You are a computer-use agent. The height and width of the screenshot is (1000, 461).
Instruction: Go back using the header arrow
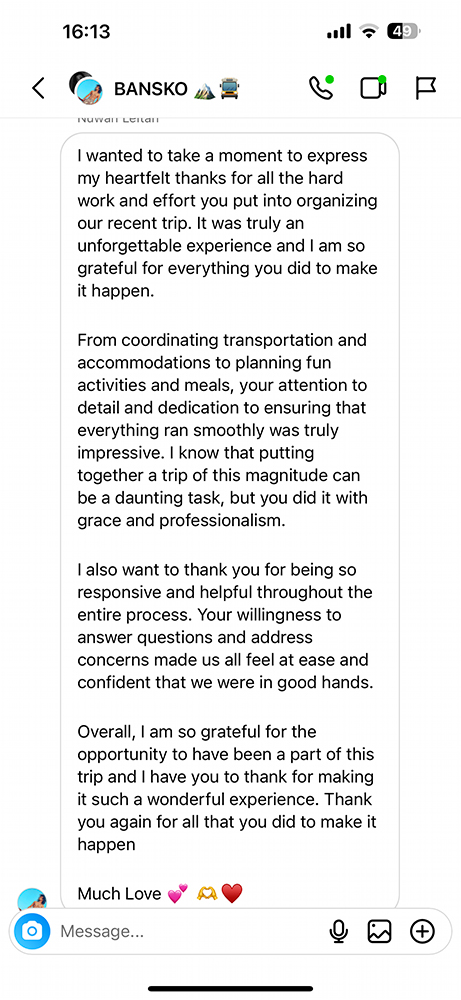(39, 88)
